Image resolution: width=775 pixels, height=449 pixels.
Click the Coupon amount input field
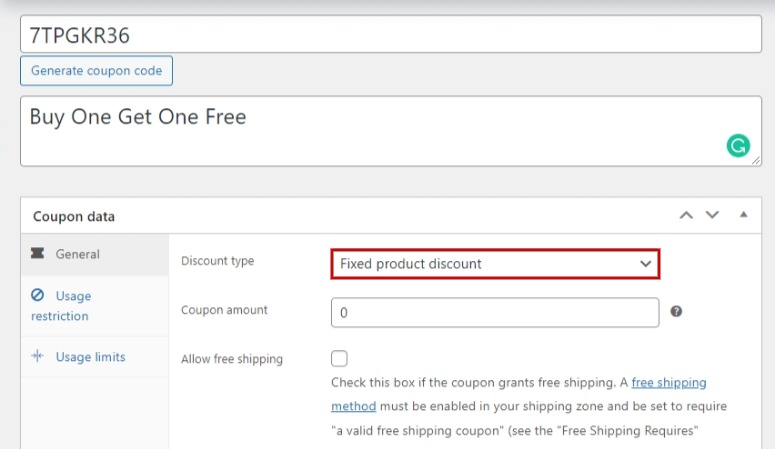pos(495,313)
